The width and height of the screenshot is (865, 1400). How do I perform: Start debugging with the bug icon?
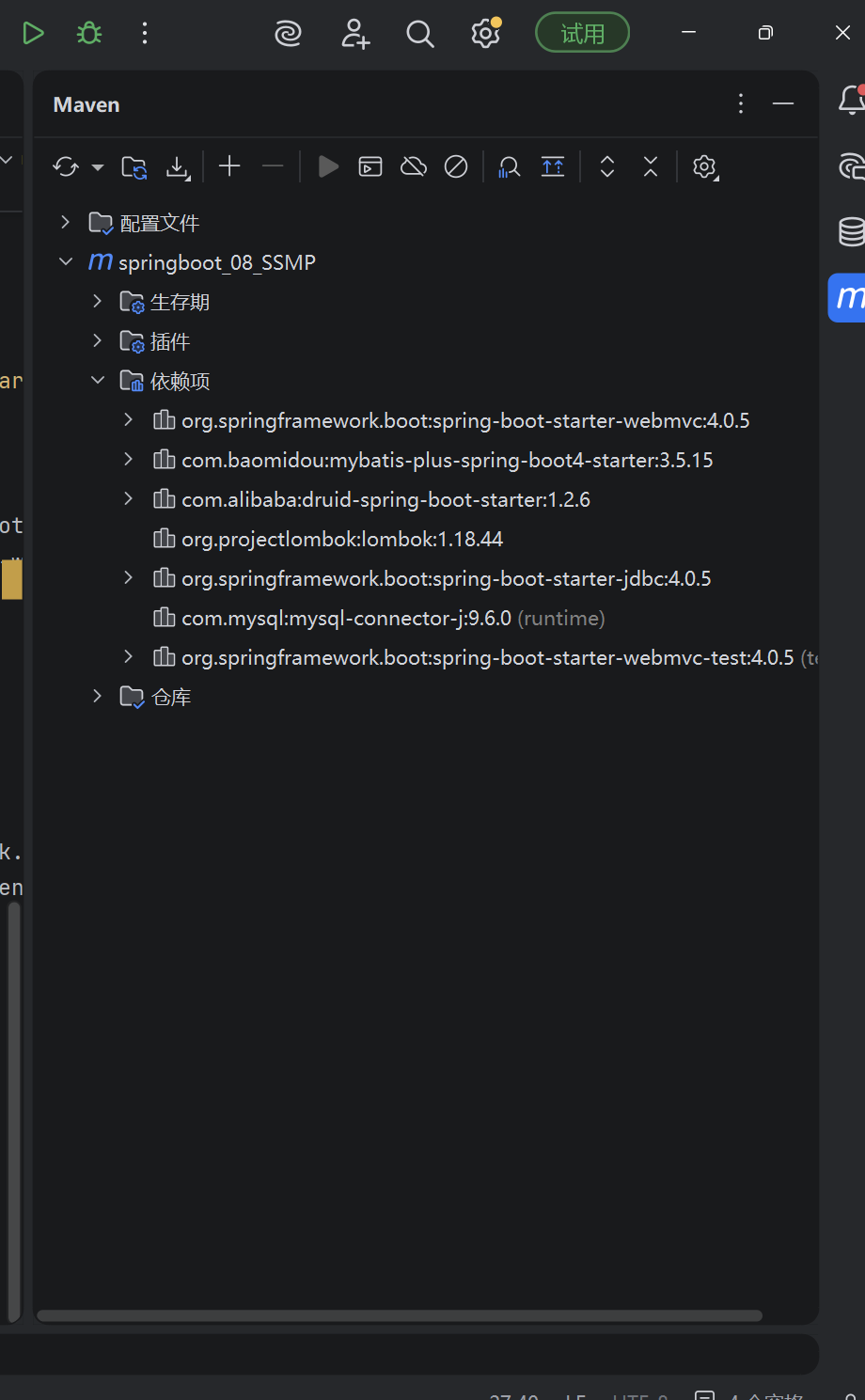click(89, 34)
